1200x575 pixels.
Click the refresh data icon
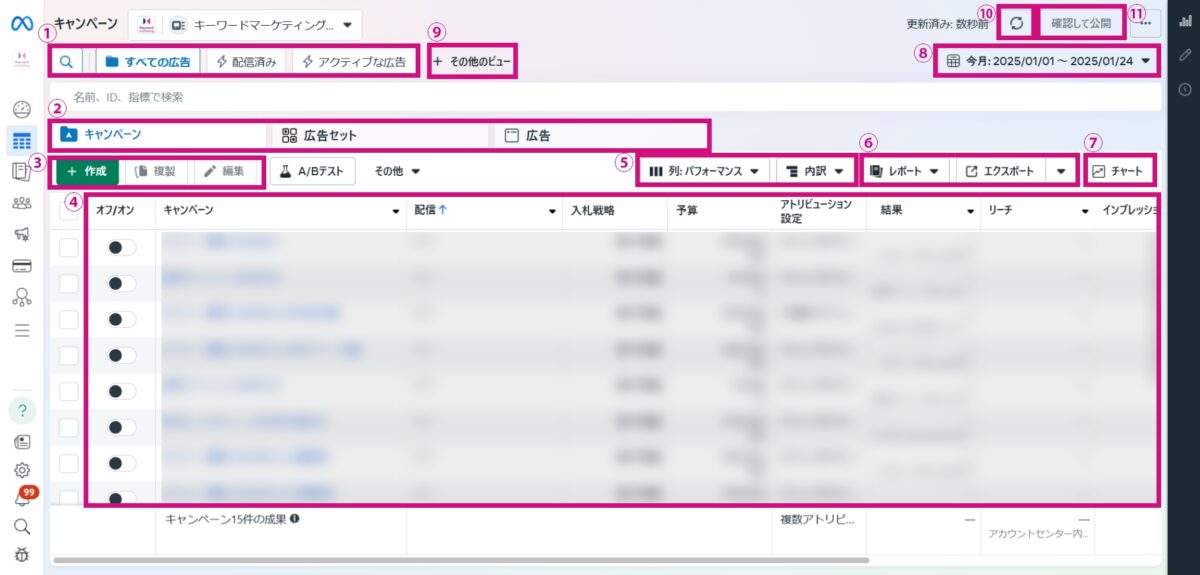(1017, 23)
